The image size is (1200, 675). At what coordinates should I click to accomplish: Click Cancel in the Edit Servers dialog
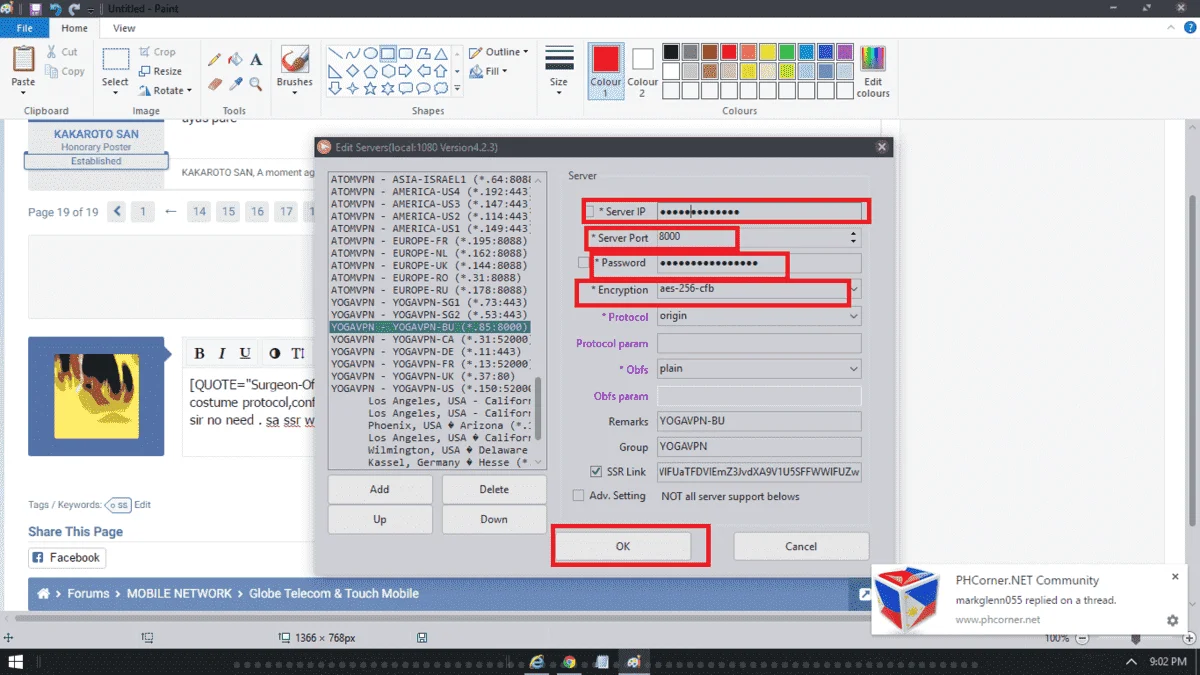tap(801, 546)
